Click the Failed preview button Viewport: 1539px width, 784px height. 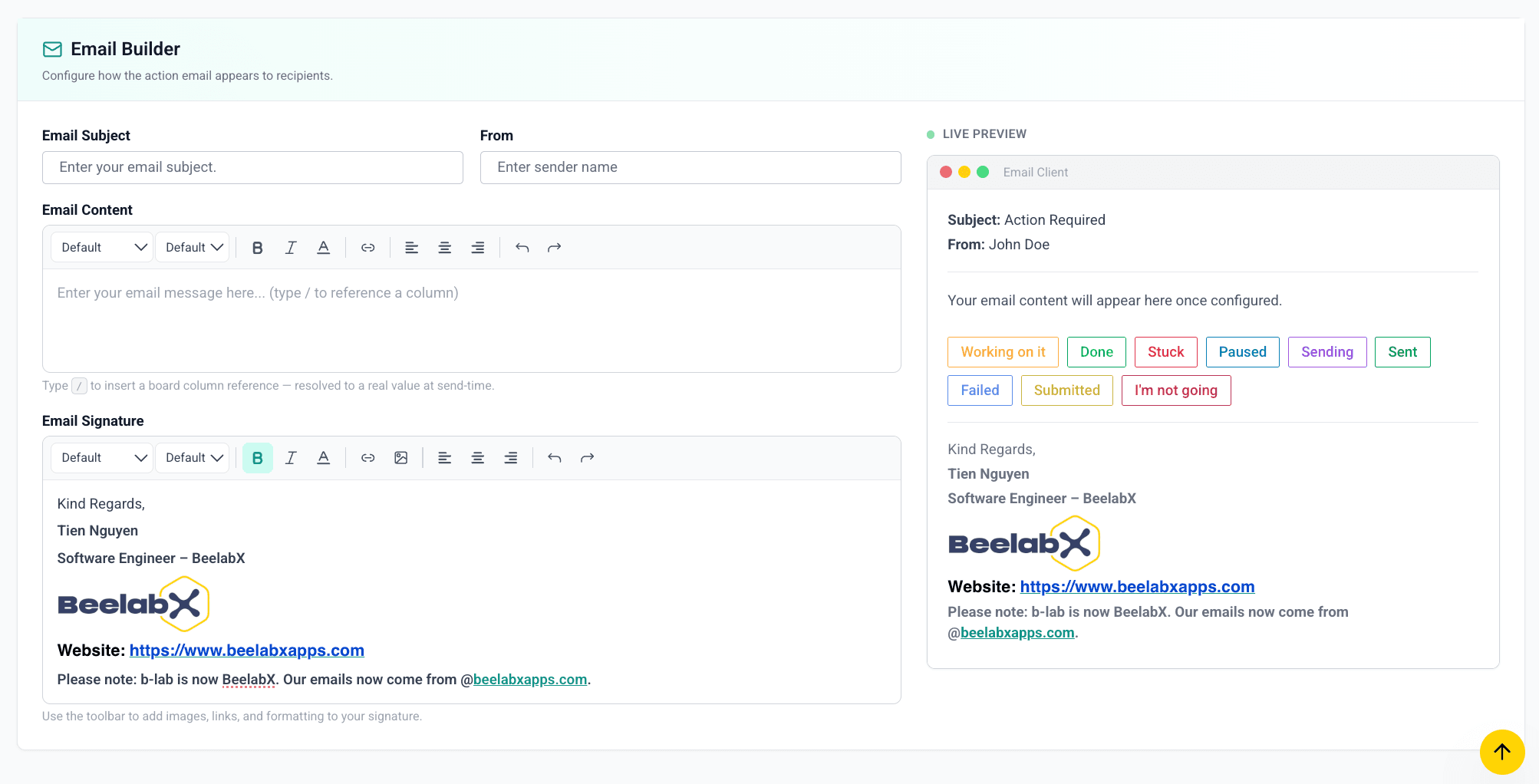(980, 390)
